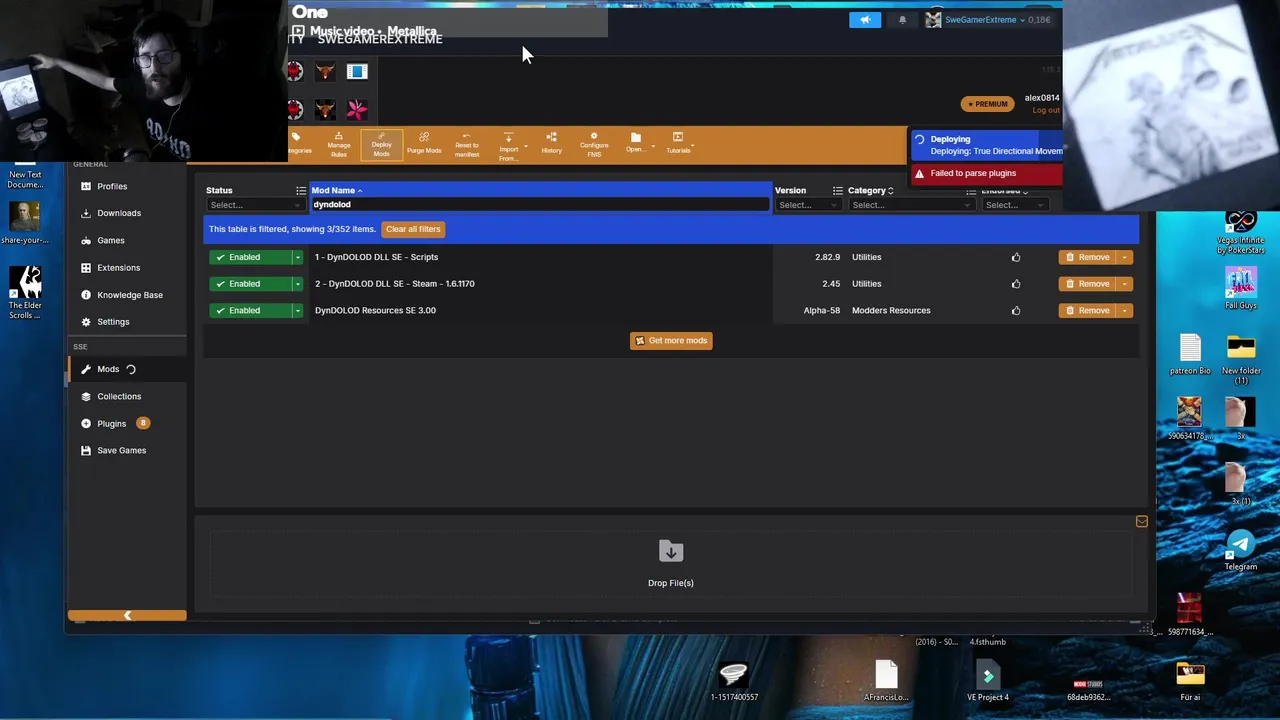Open the Endorsed filter Select dropdown
This screenshot has width=1280, height=720.
click(x=1014, y=205)
